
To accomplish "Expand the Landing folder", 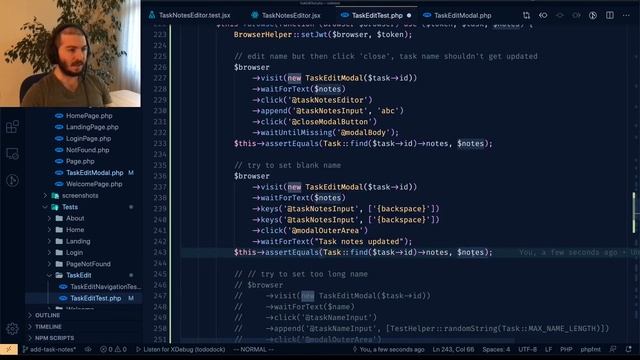I will pyautogui.click(x=49, y=242).
